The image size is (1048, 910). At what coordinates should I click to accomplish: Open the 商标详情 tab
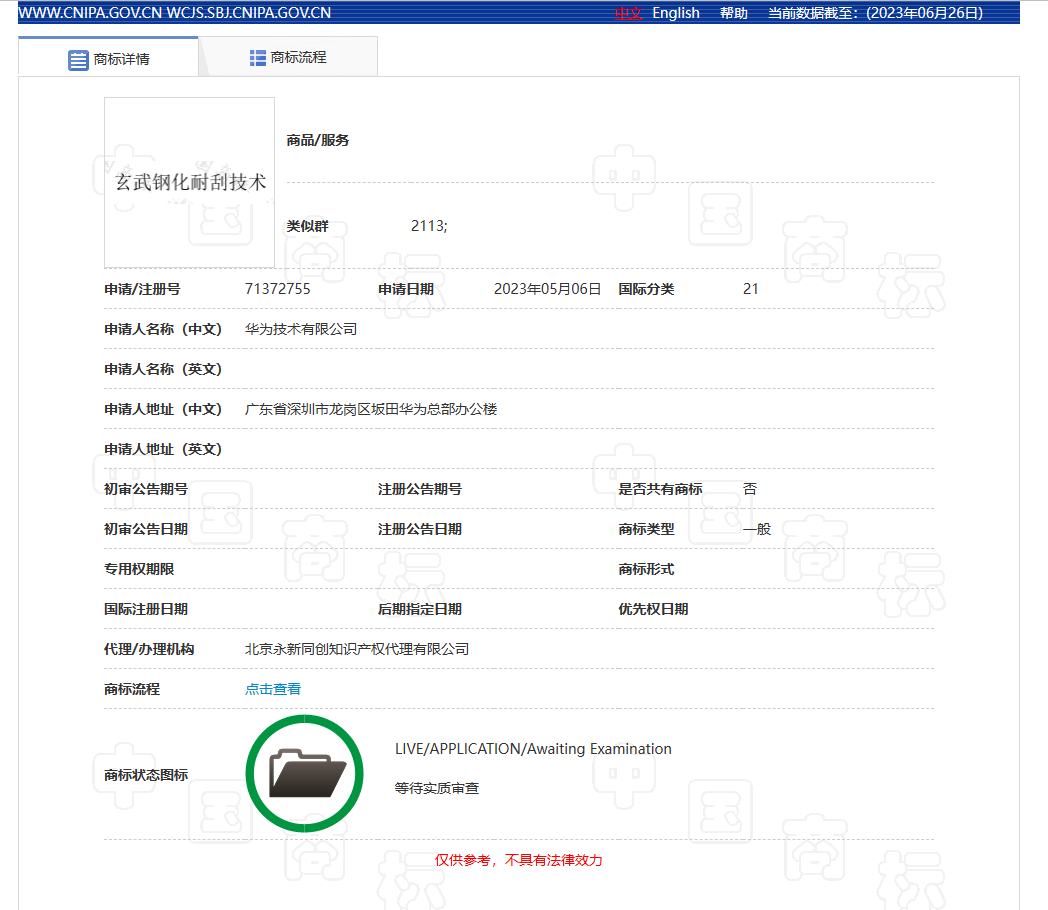(108, 57)
